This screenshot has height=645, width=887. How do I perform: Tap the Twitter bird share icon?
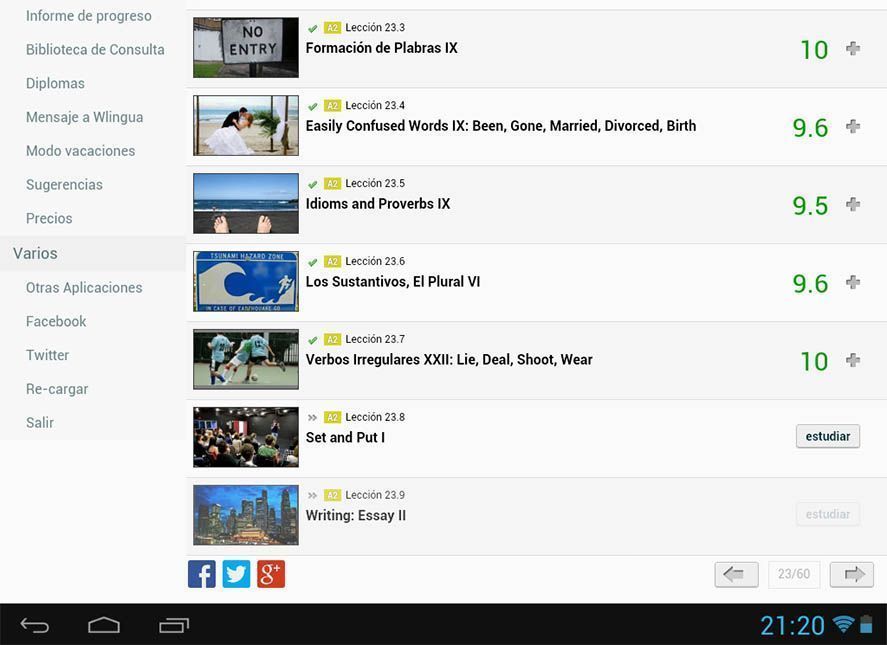[236, 574]
